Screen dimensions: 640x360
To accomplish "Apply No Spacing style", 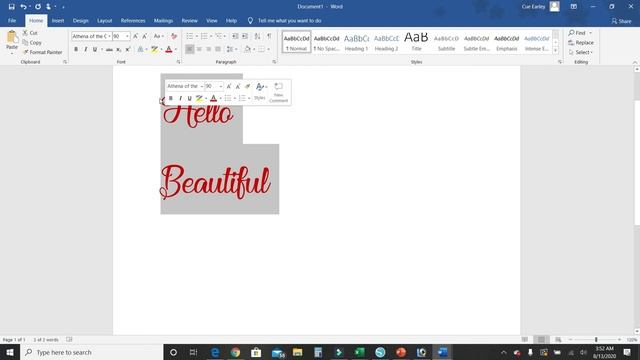I will pos(327,42).
